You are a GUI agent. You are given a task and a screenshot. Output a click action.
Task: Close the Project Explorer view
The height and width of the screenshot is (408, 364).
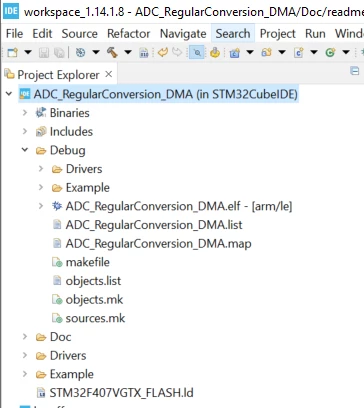[109, 74]
